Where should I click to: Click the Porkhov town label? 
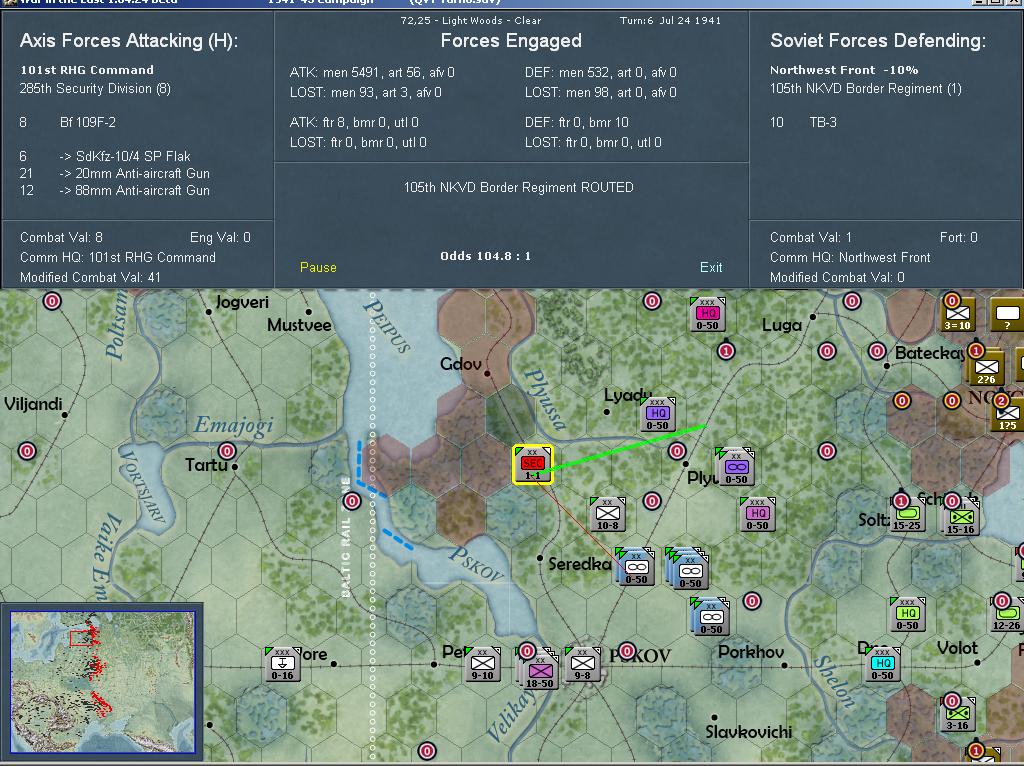click(x=750, y=652)
